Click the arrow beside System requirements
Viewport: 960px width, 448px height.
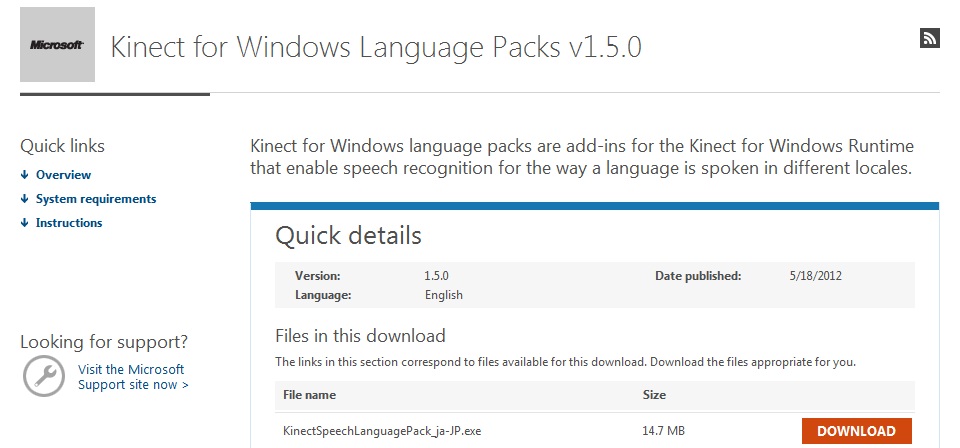tap(25, 199)
